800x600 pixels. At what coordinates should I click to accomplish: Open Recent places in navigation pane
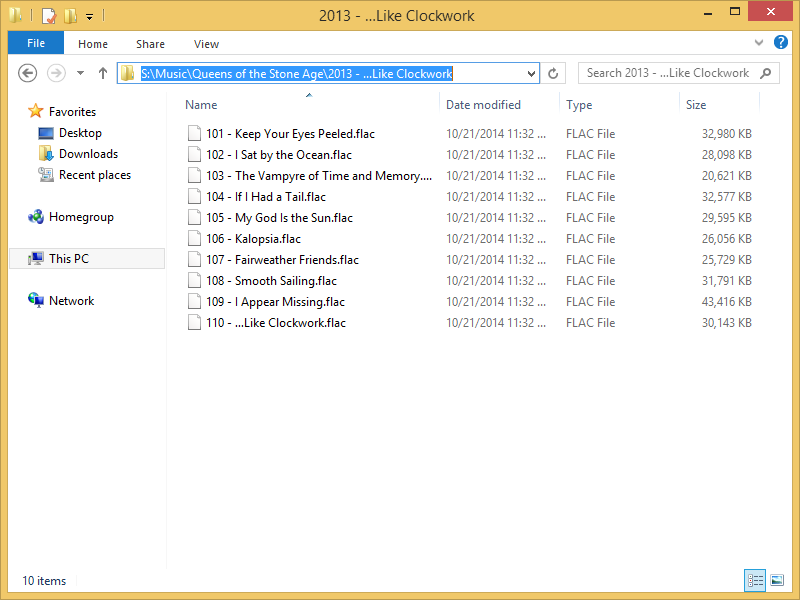point(95,175)
